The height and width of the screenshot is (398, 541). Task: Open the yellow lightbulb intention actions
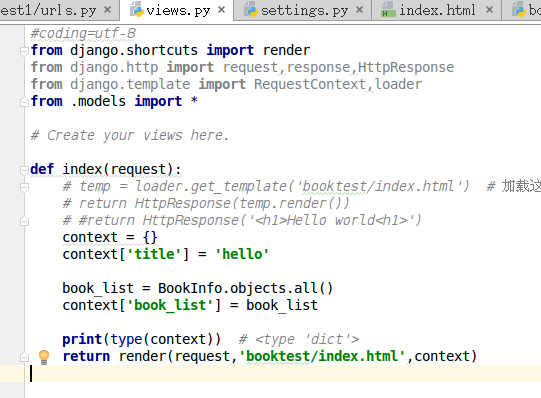44,357
